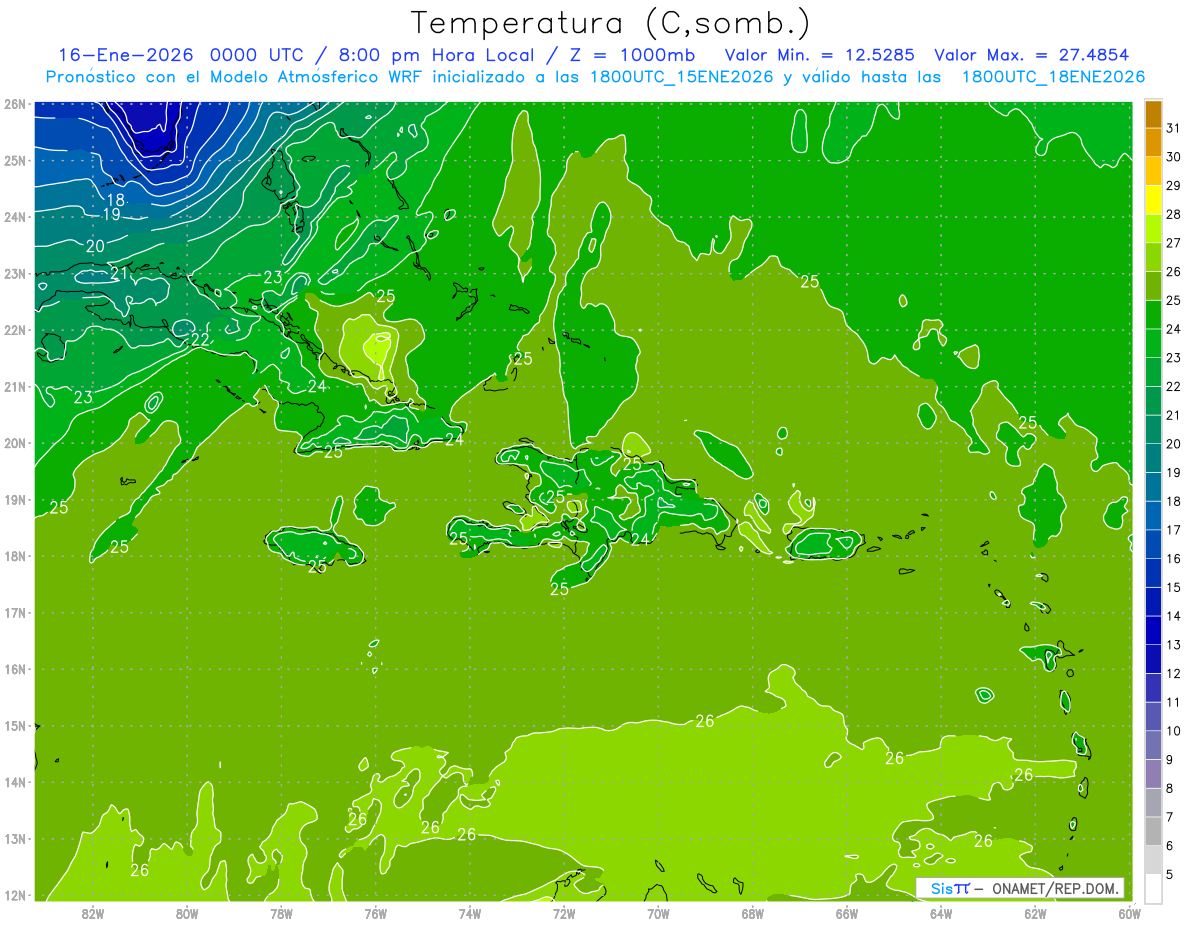1200x927 pixels.
Task: Click the 78W longitude axis label
Action: (x=281, y=913)
